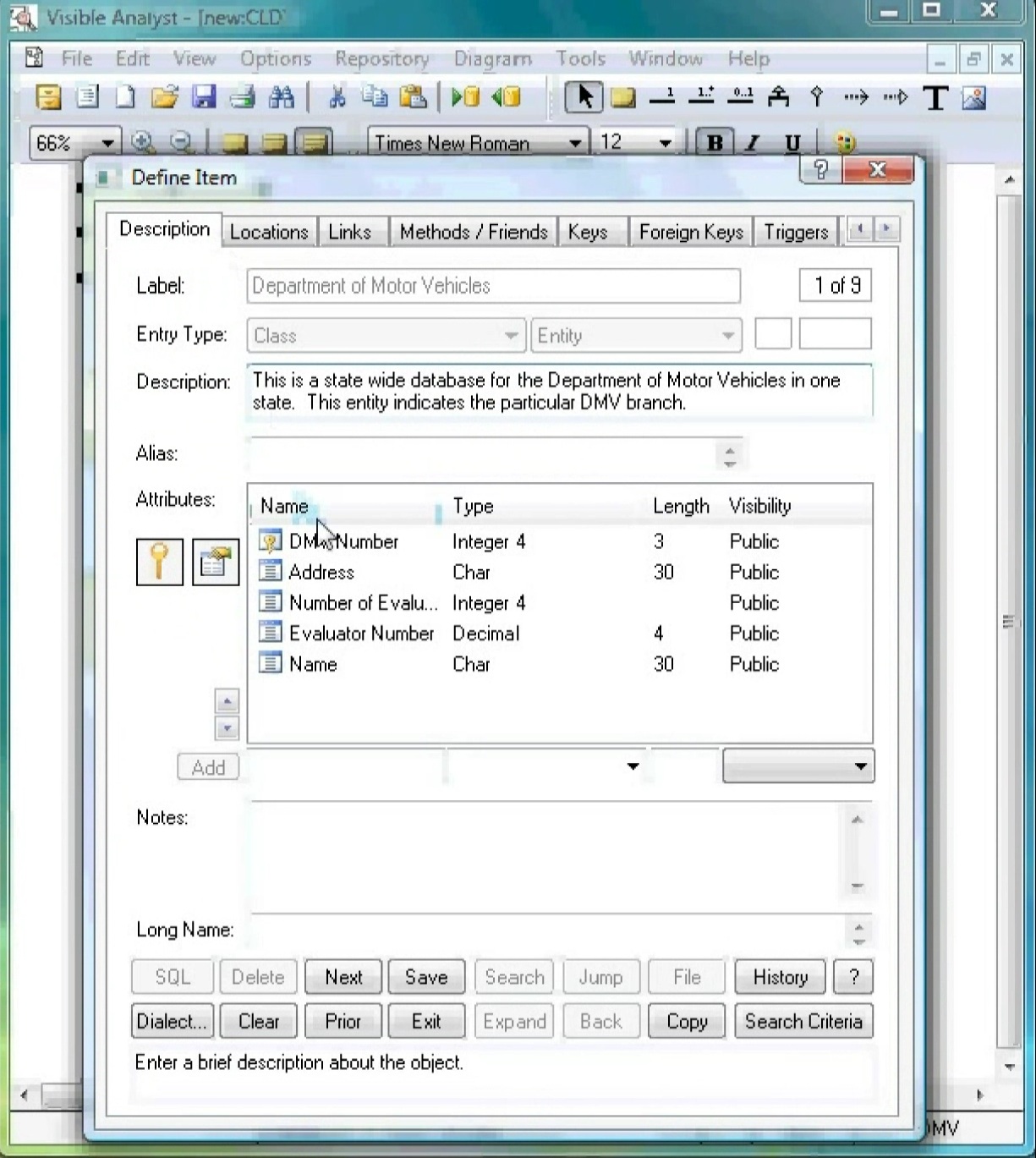The width and height of the screenshot is (1036, 1158).
Task: Open the Repository menu
Action: 381,58
